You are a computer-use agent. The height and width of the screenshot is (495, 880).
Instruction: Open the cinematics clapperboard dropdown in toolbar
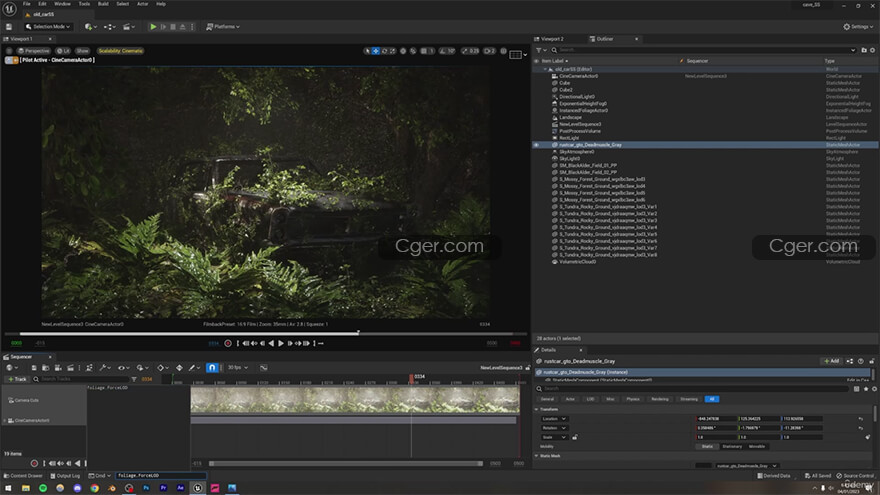[x=129, y=26]
